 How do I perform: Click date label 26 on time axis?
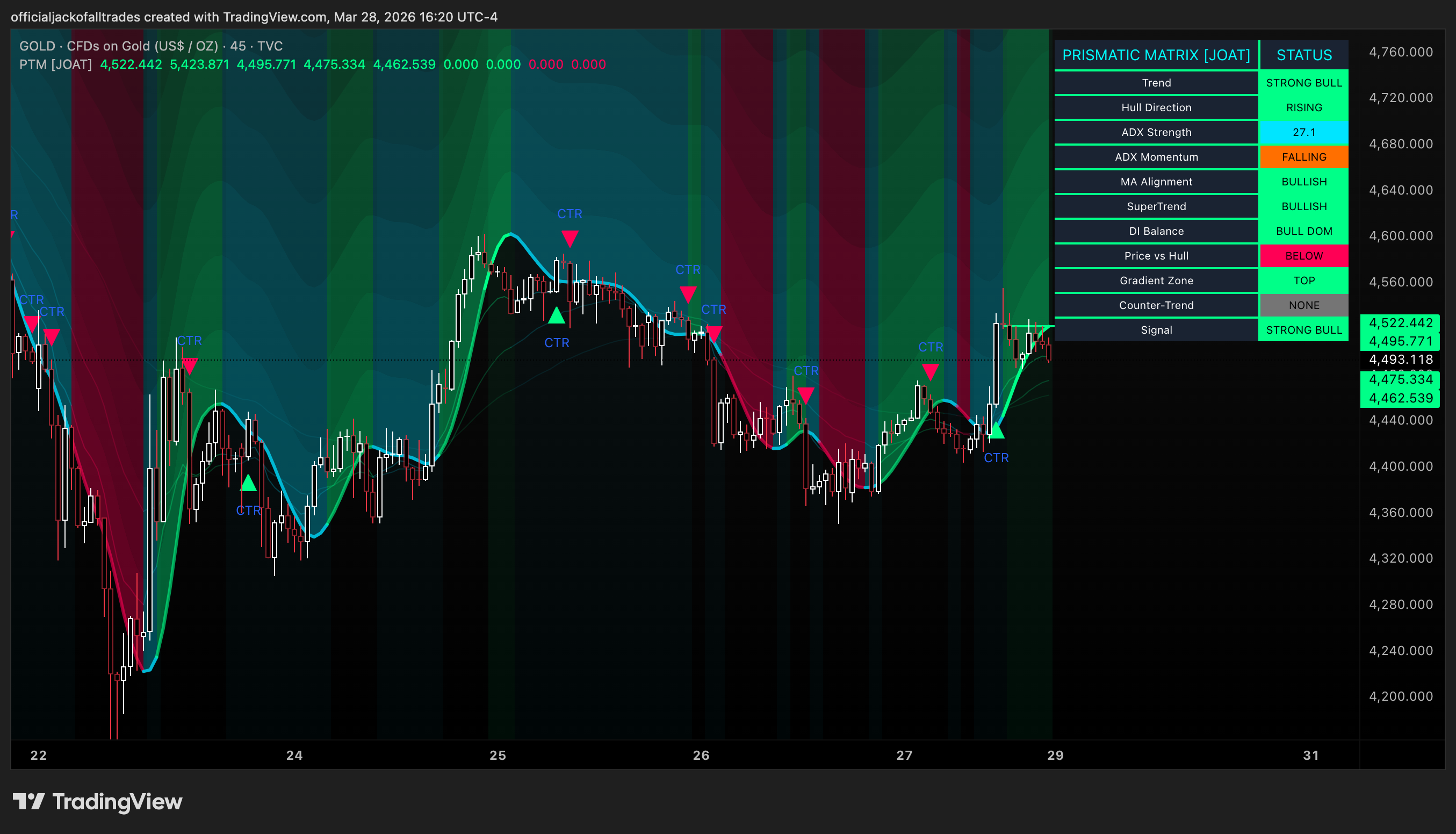click(701, 756)
